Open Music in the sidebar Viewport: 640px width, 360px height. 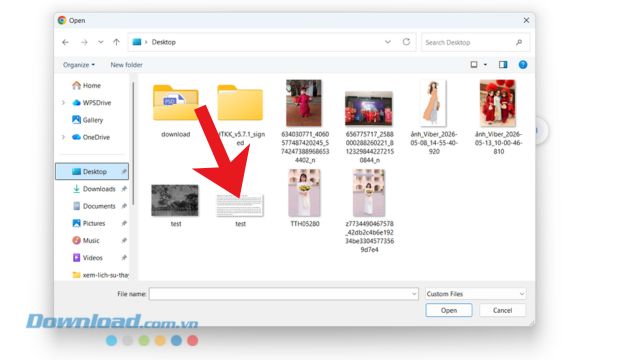tap(86, 240)
